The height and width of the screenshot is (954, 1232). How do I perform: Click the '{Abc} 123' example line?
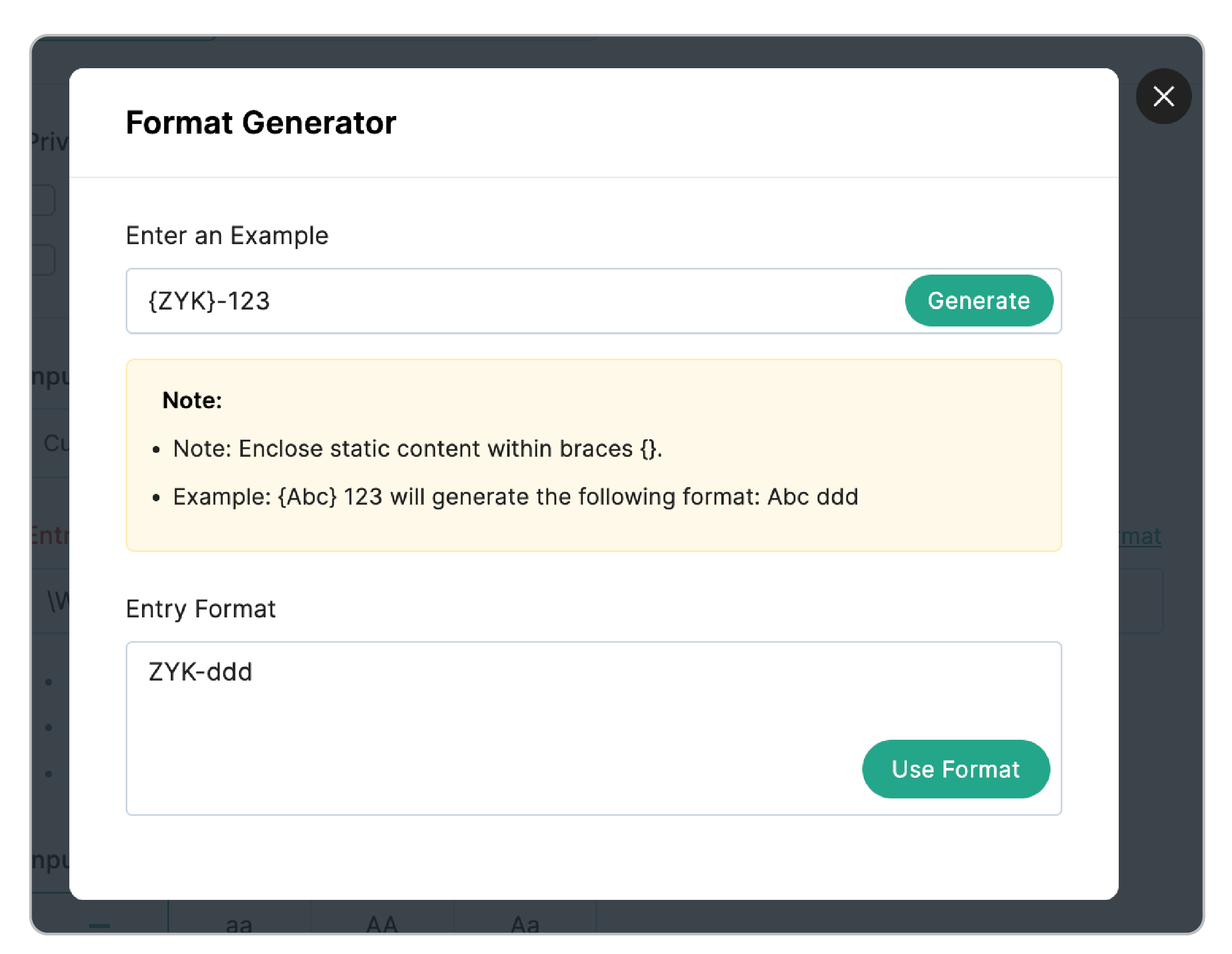pyautogui.click(x=515, y=497)
